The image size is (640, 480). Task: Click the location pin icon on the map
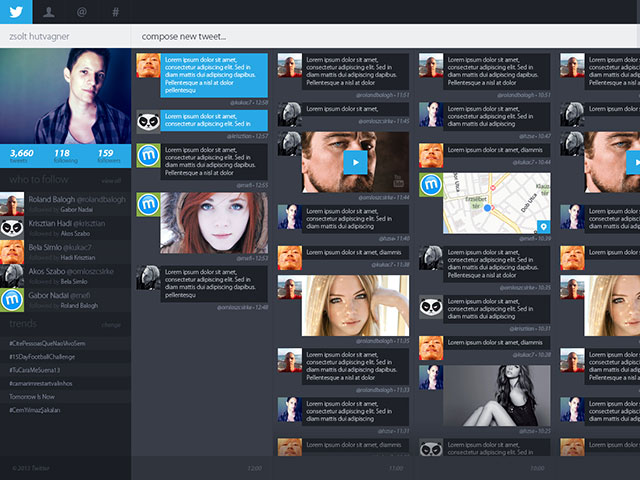[543, 226]
